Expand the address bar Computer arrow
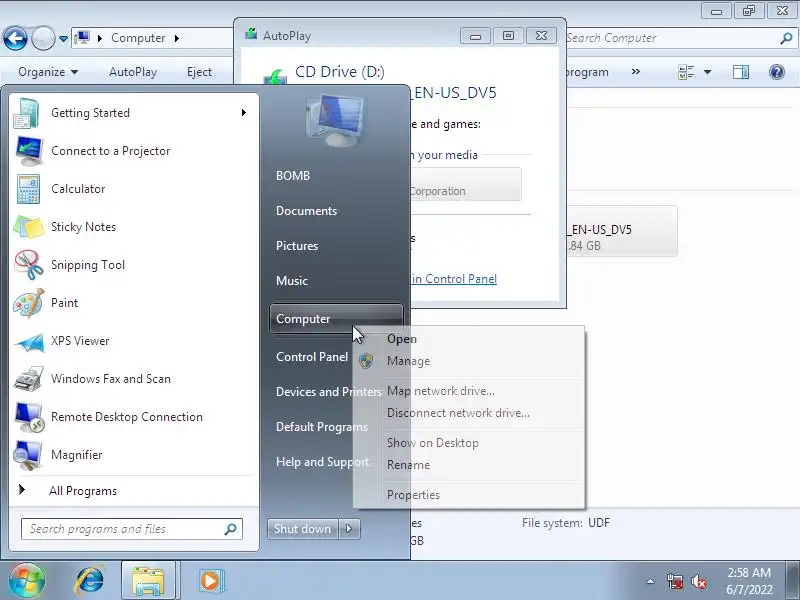 (x=177, y=38)
